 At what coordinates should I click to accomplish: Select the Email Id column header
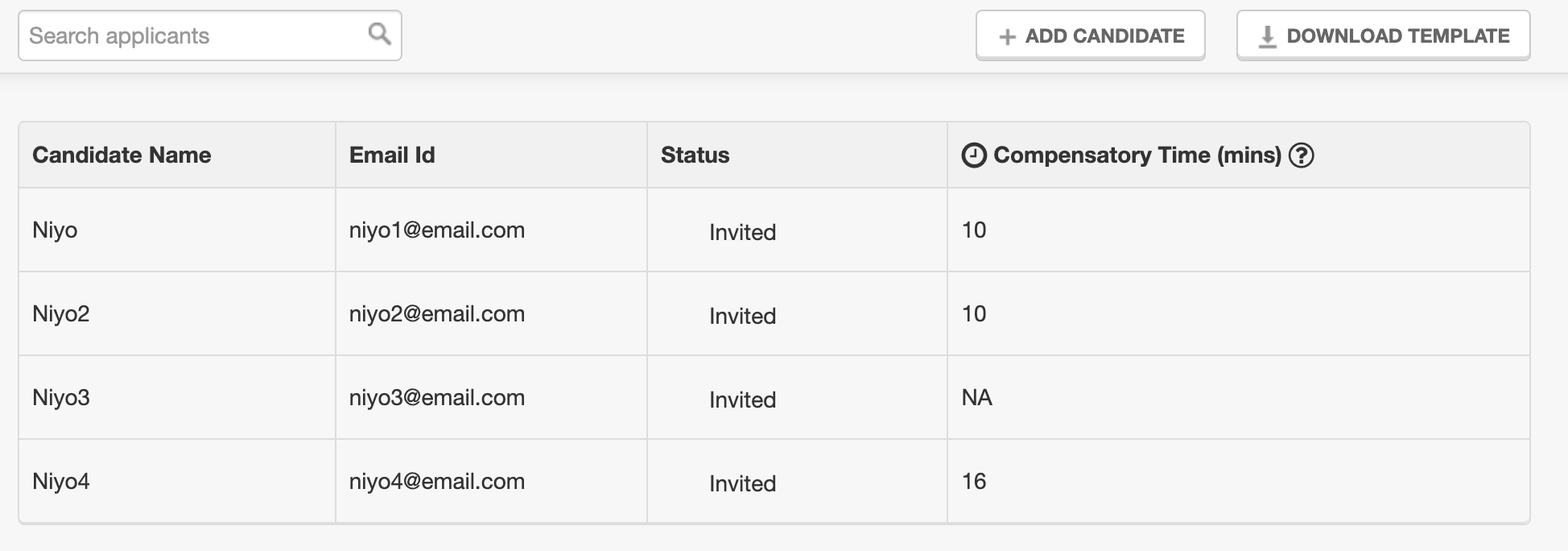392,155
